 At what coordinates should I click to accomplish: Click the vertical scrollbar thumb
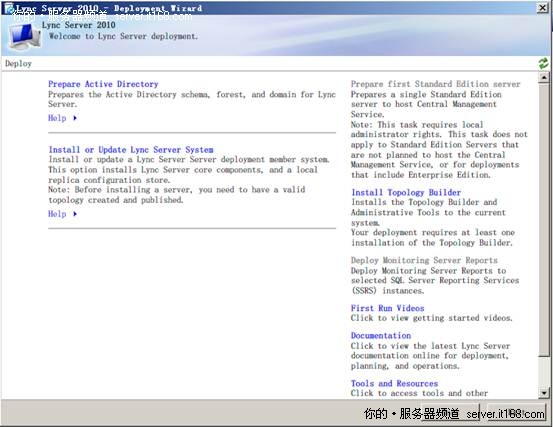pos(544,220)
